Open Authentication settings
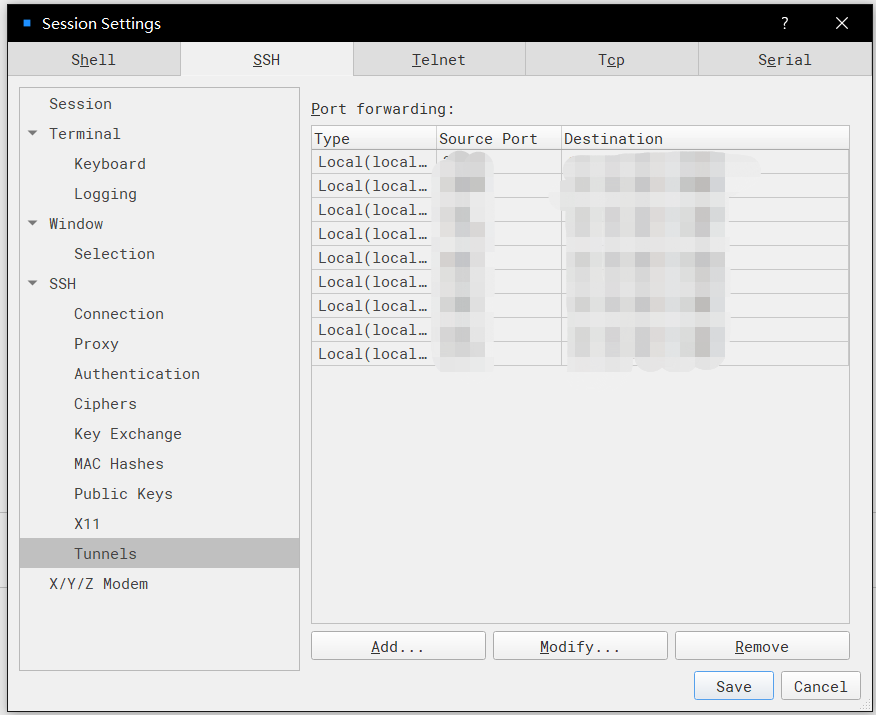 tap(137, 374)
